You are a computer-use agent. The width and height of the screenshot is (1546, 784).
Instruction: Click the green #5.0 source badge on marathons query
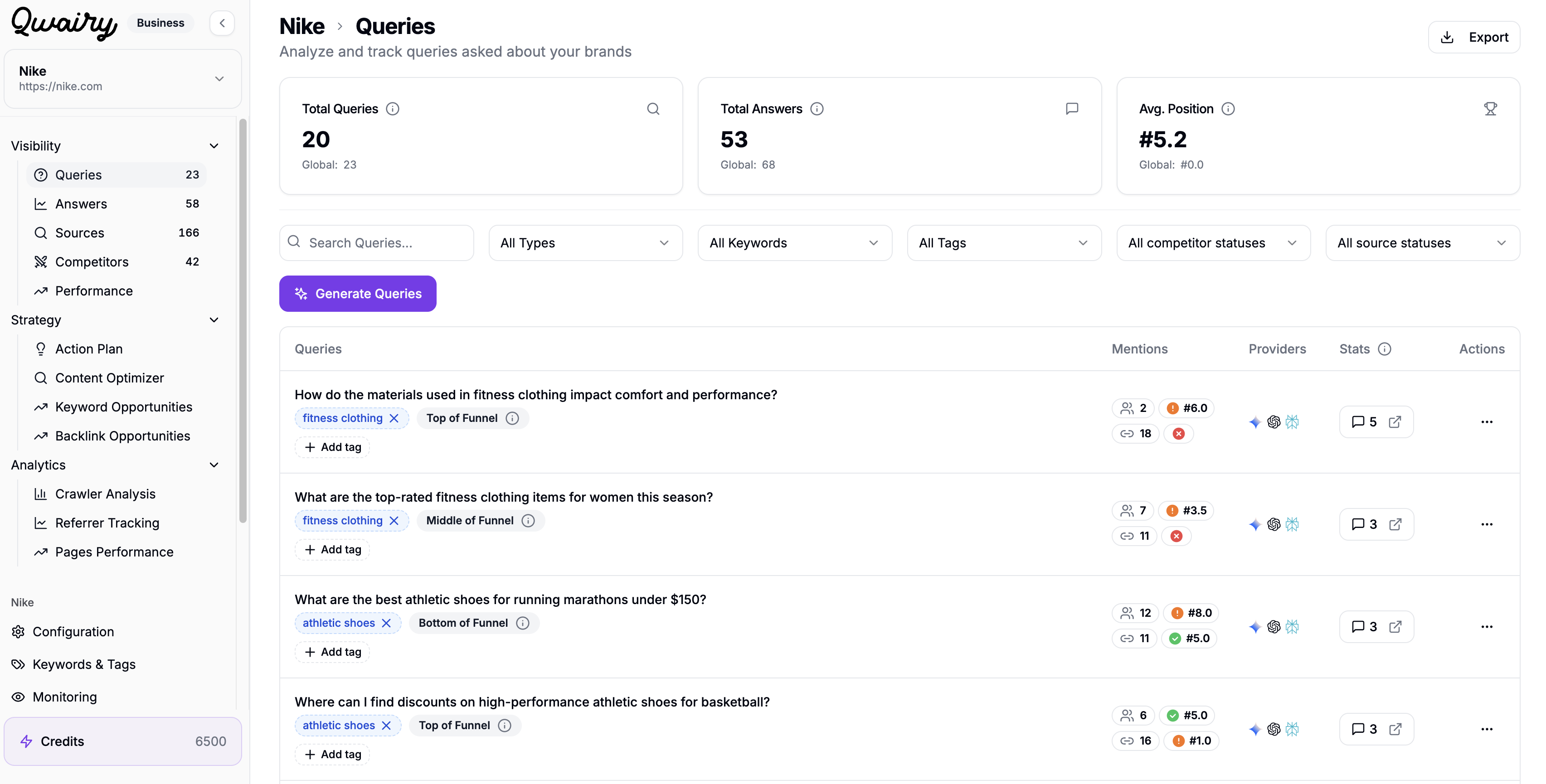point(1189,638)
